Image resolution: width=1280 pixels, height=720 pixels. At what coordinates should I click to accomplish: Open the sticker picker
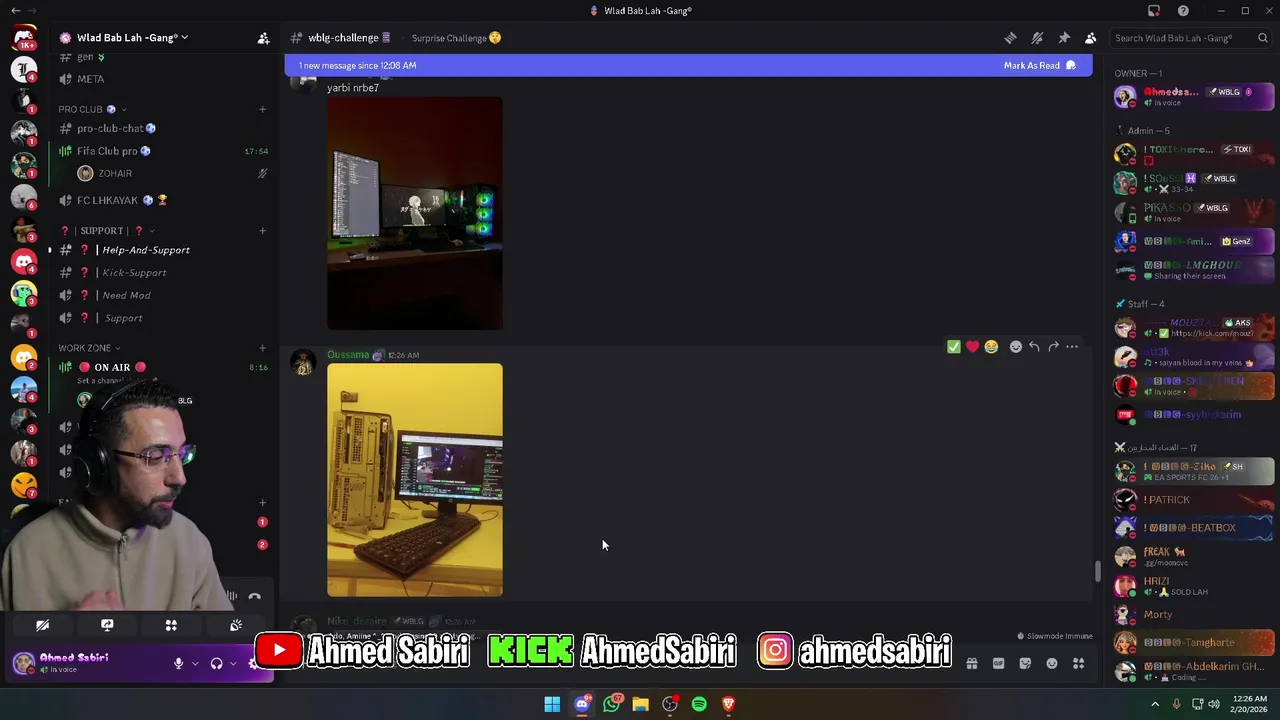[x=1025, y=663]
